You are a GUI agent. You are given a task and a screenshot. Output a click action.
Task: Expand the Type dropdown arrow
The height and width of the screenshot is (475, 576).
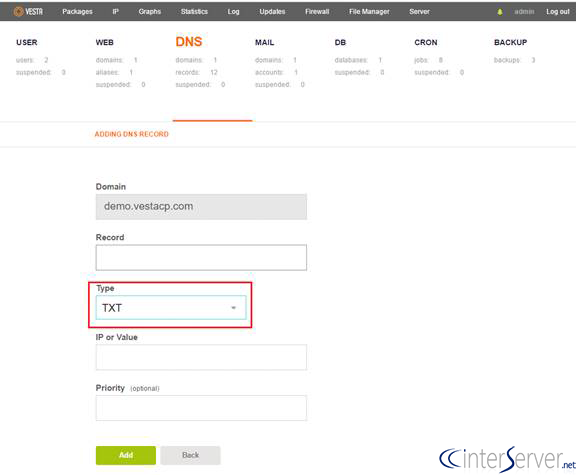[233, 307]
